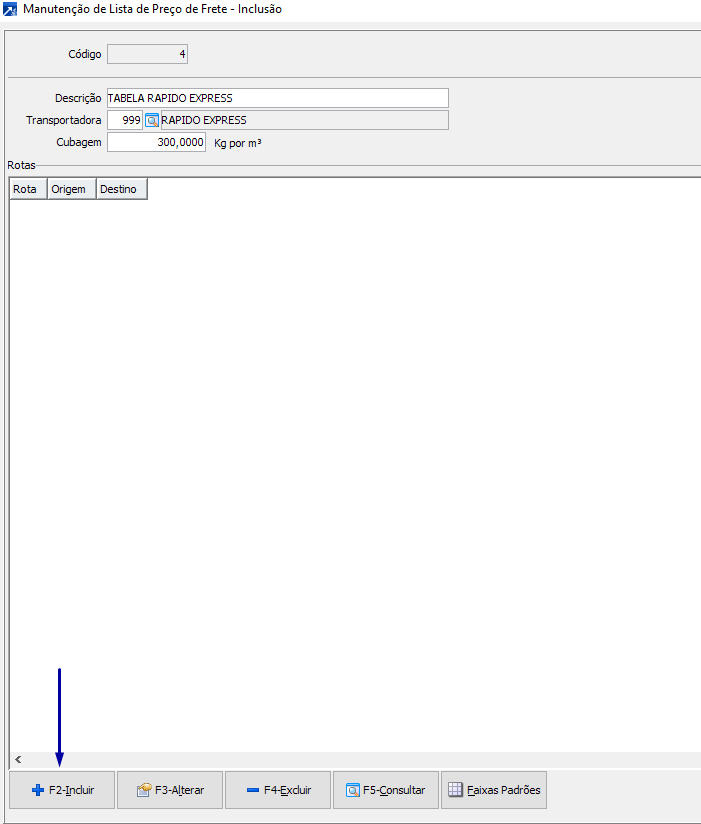Click the scroll-left arrow of grid scrollbar
Screen dimensions: 701x824
18,759
